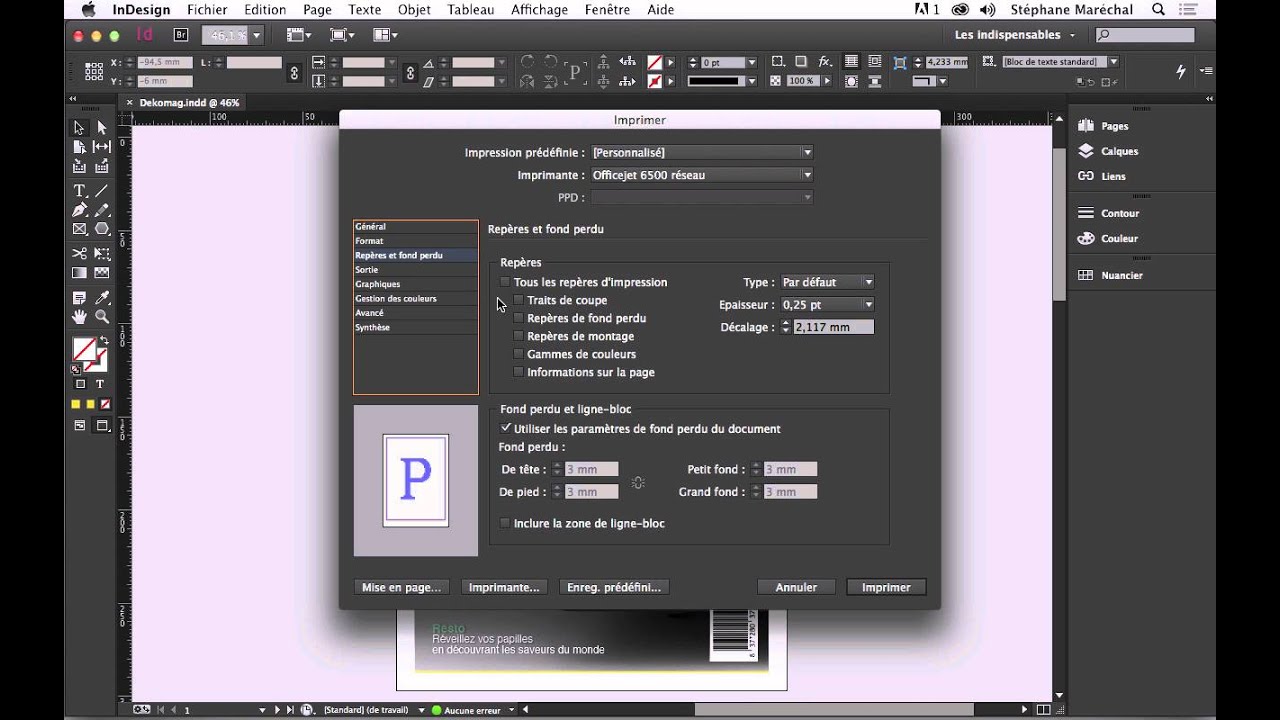Uncheck Utiliser les paramètres de fond perdu

505,428
